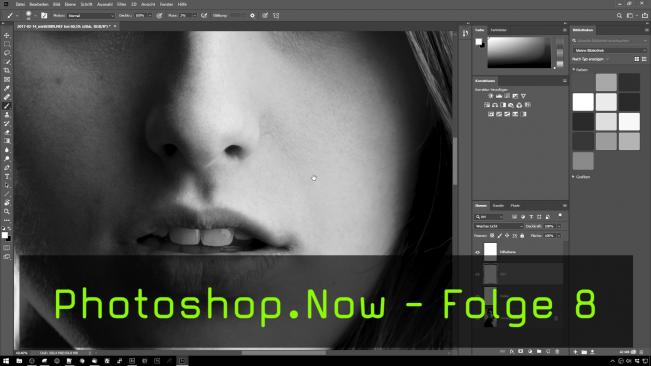The width and height of the screenshot is (651, 366).
Task: Switch to the Pfade tab
Action: (x=515, y=205)
